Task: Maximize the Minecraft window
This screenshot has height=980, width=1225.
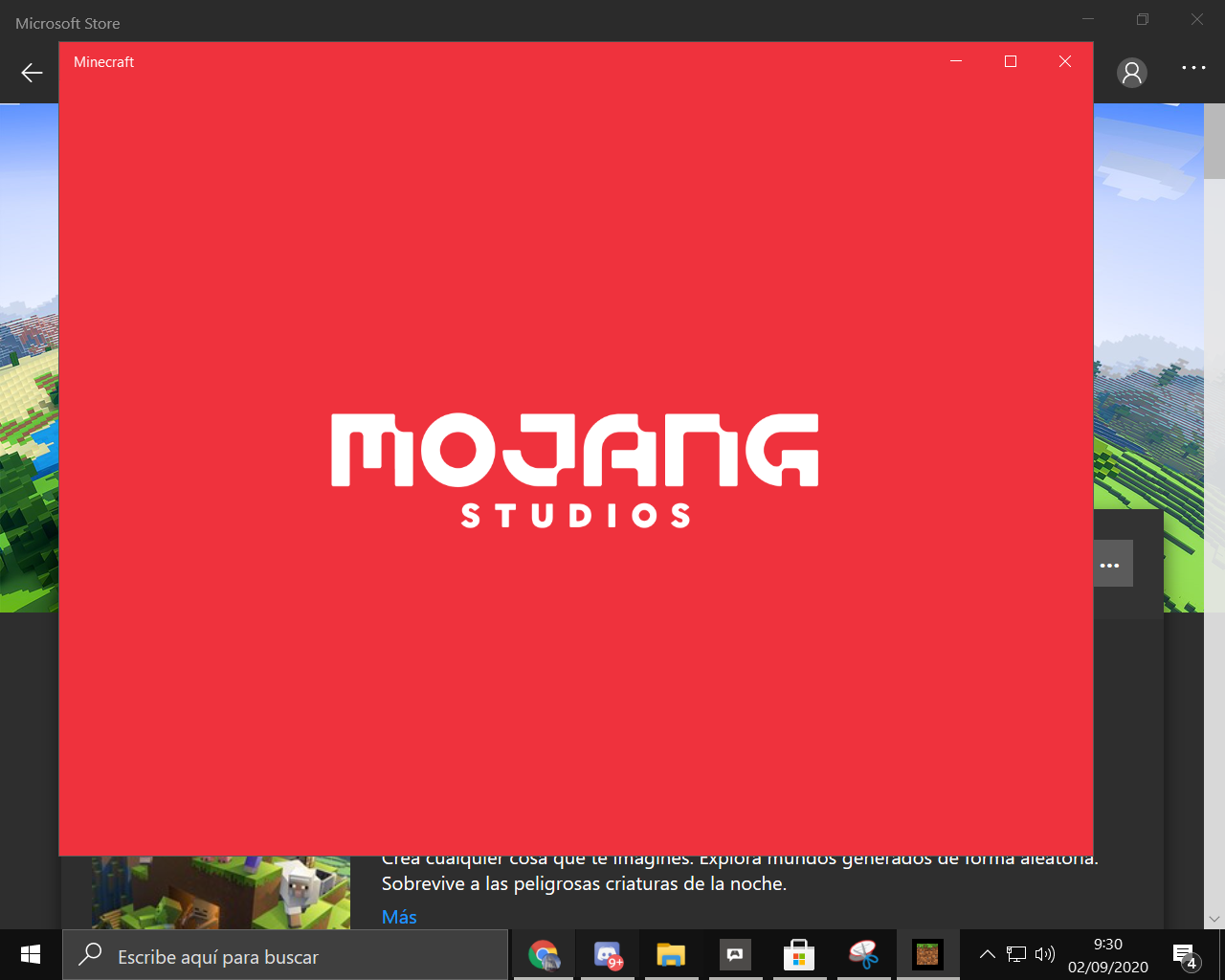Action: tap(1011, 61)
